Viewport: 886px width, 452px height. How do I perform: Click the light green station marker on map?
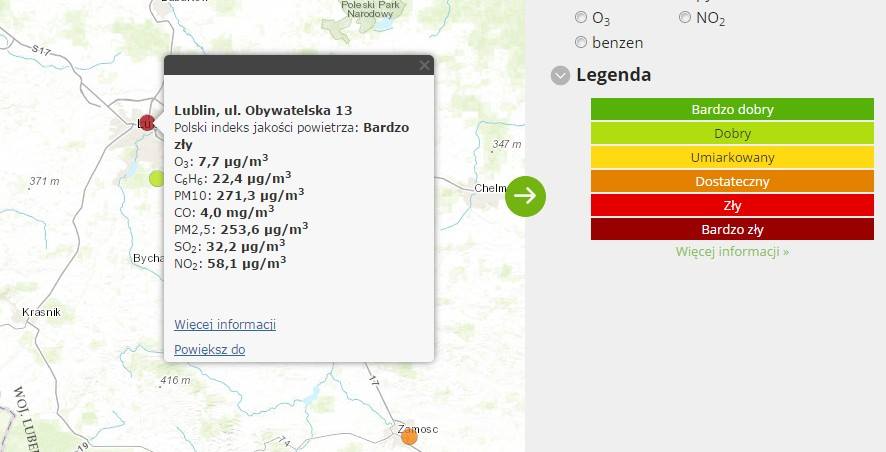pos(157,179)
